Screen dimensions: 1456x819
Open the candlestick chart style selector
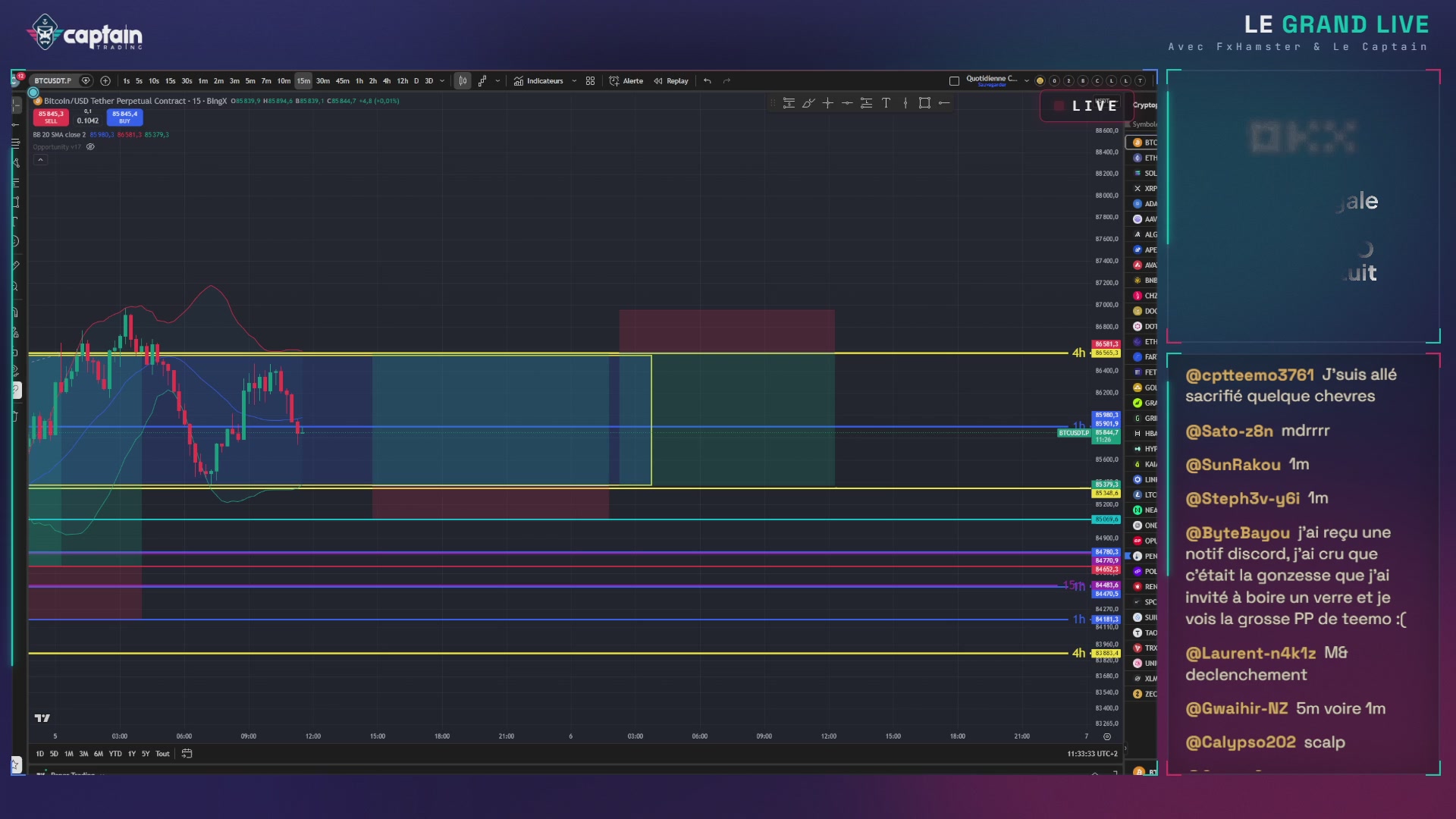(463, 81)
